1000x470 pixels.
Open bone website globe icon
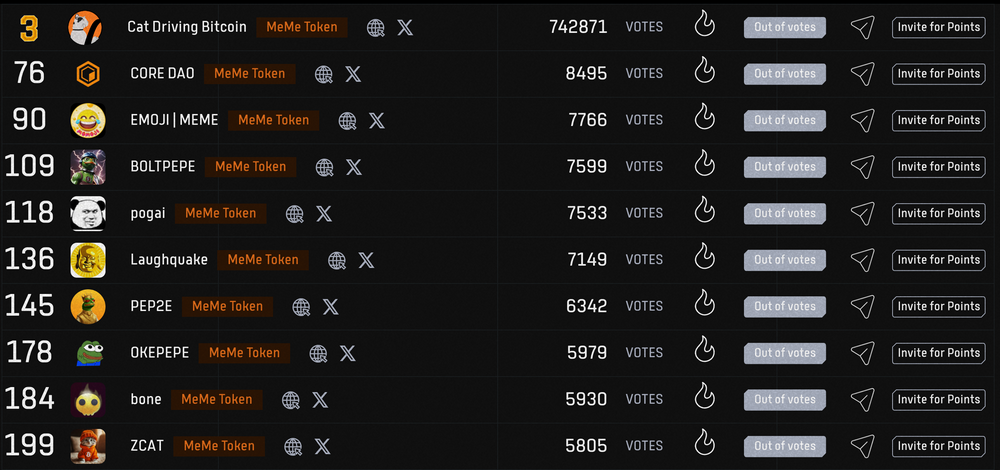(x=291, y=400)
